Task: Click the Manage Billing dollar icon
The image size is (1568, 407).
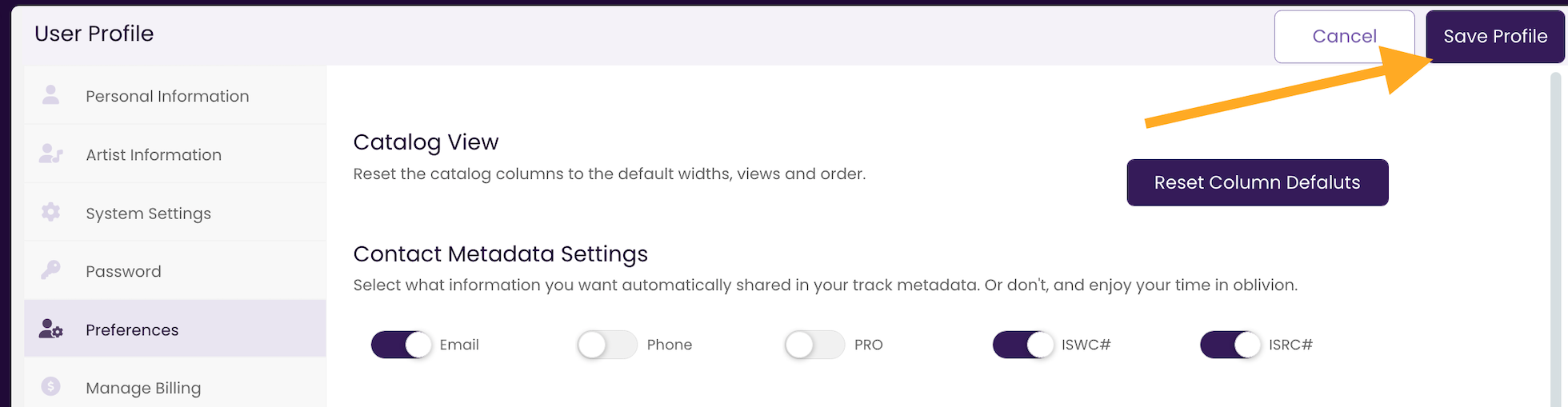Action: [x=50, y=387]
